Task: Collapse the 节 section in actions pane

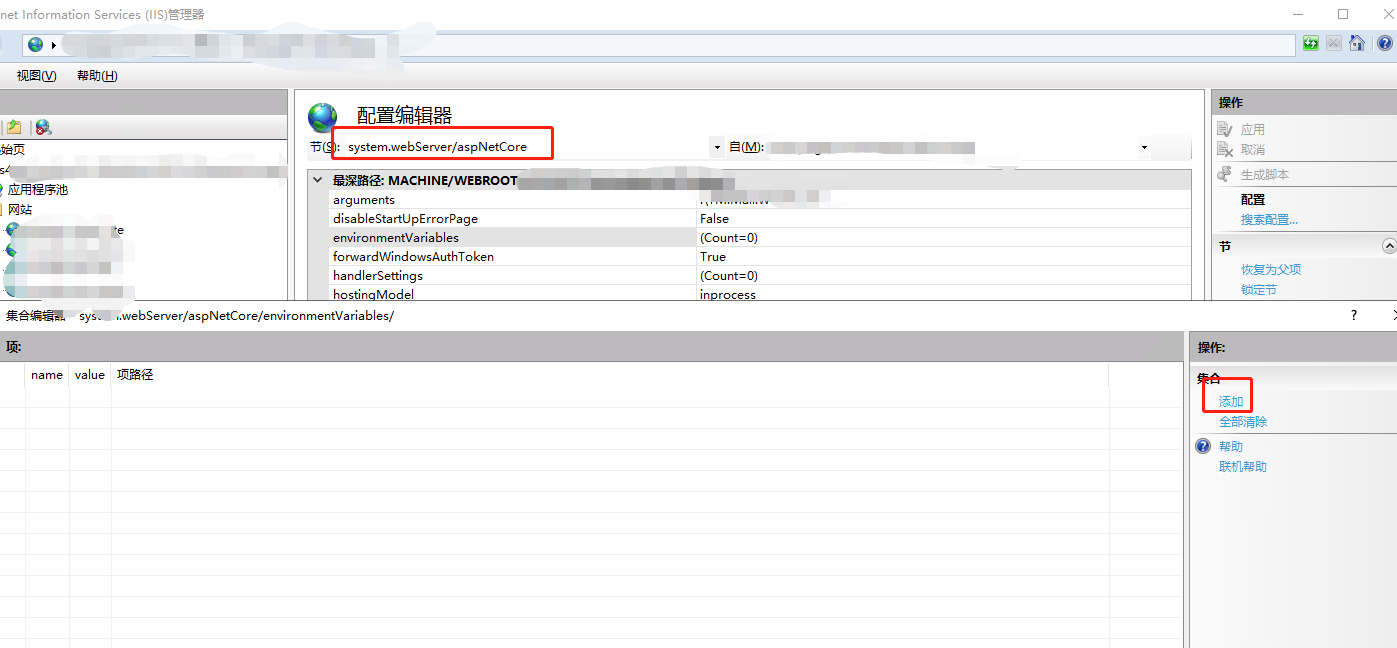Action: [x=1388, y=246]
